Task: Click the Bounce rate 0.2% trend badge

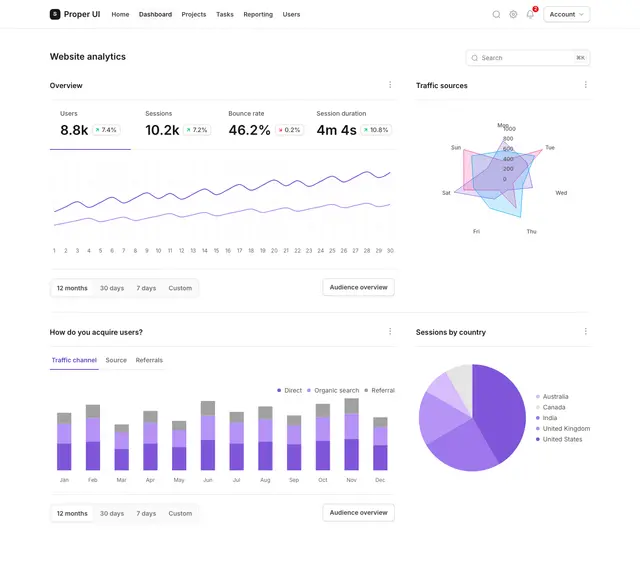Action: pos(289,130)
